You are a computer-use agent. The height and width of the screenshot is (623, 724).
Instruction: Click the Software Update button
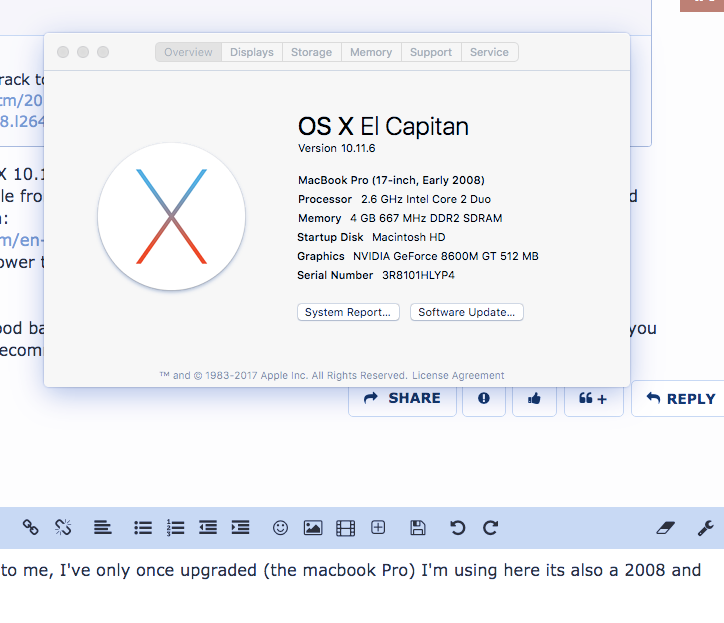point(466,312)
